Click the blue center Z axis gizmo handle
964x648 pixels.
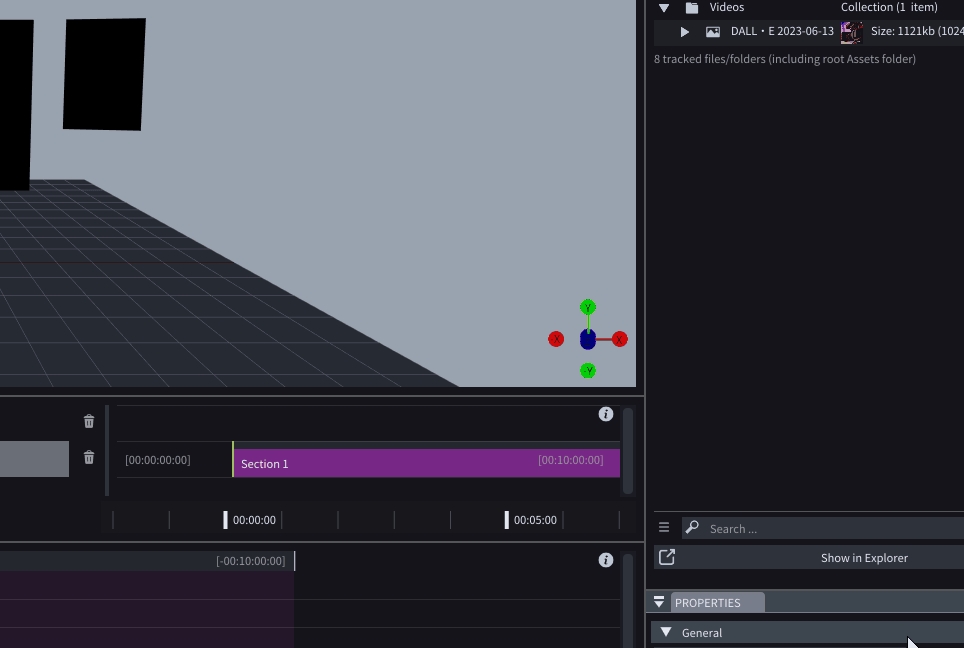[x=588, y=340]
